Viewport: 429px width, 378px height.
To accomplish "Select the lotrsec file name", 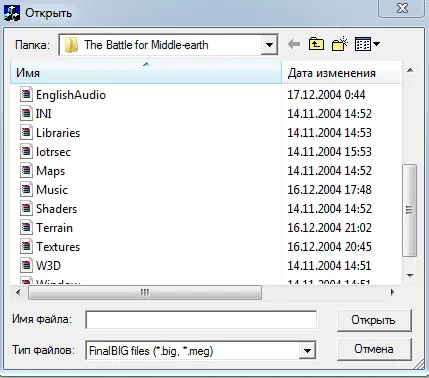I will [53, 152].
